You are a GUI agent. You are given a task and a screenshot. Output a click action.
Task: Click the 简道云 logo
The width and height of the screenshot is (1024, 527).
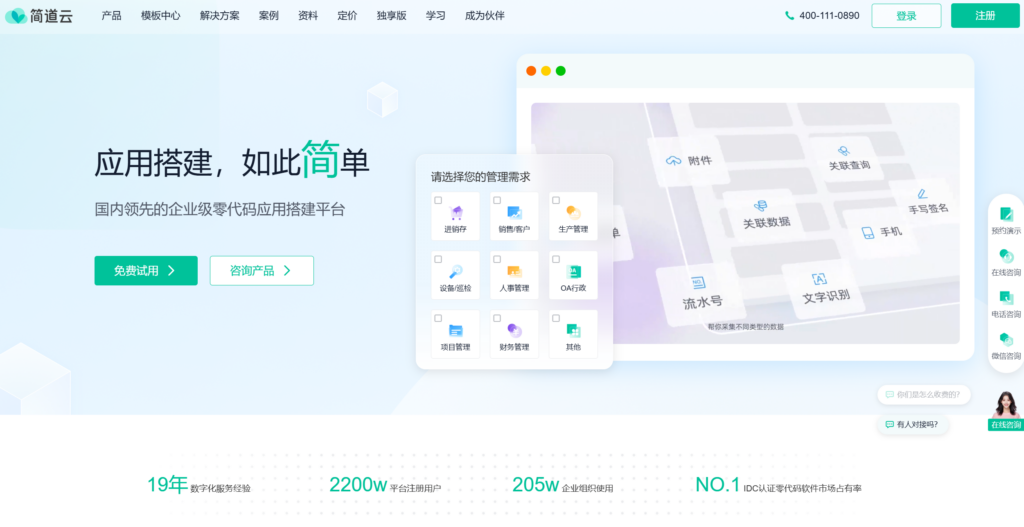[x=39, y=16]
